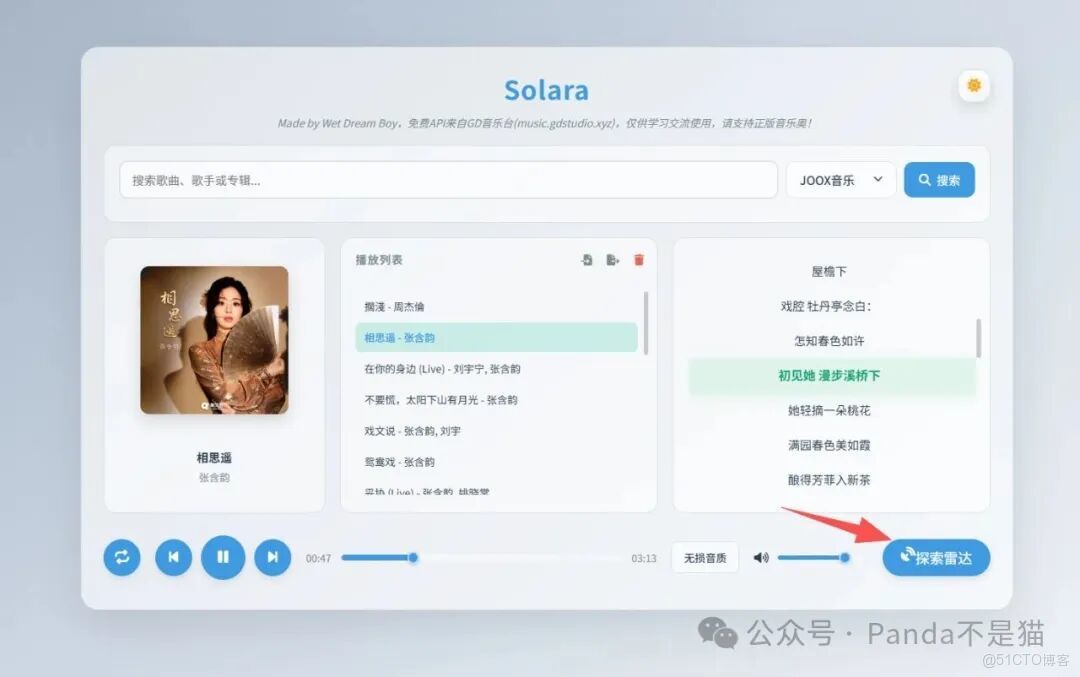This screenshot has width=1080, height=677.
Task: Open the JOOX音乐 source dropdown
Action: 841,180
